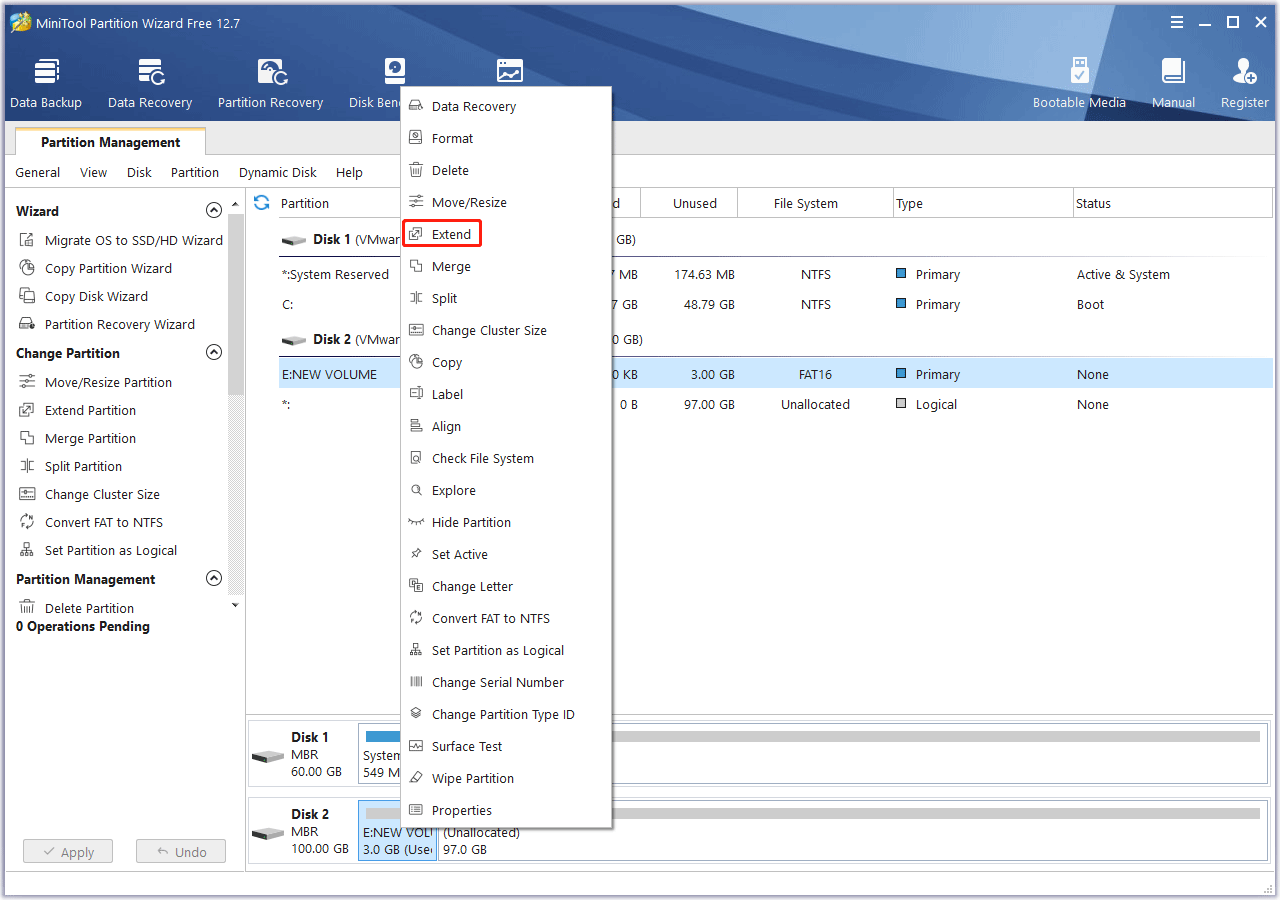
Task: Choose Change Partition Type ID menu entry
Action: pos(503,714)
